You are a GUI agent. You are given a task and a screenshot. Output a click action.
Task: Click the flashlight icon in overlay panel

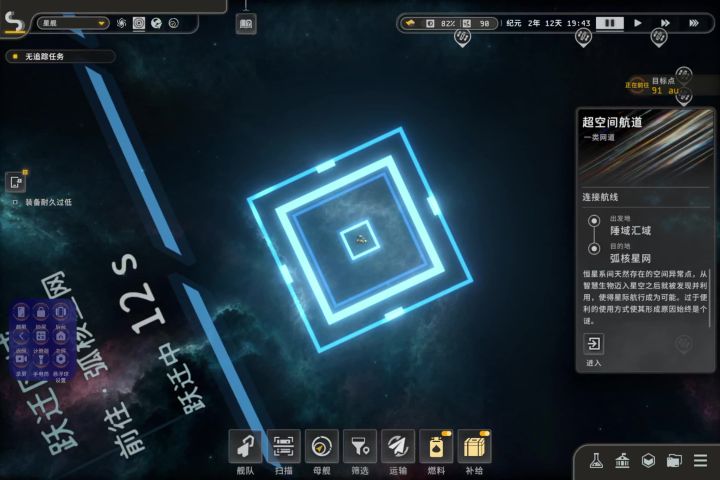click(x=41, y=359)
